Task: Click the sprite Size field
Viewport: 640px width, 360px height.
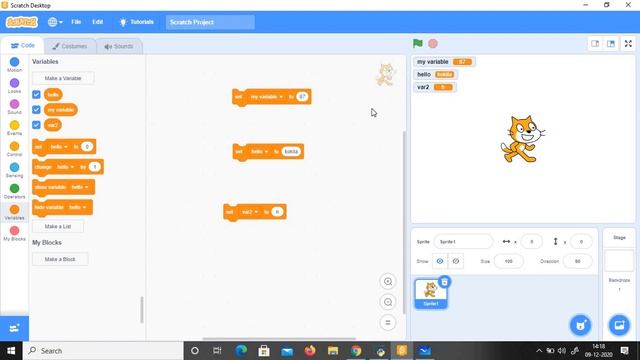Action: [x=509, y=261]
